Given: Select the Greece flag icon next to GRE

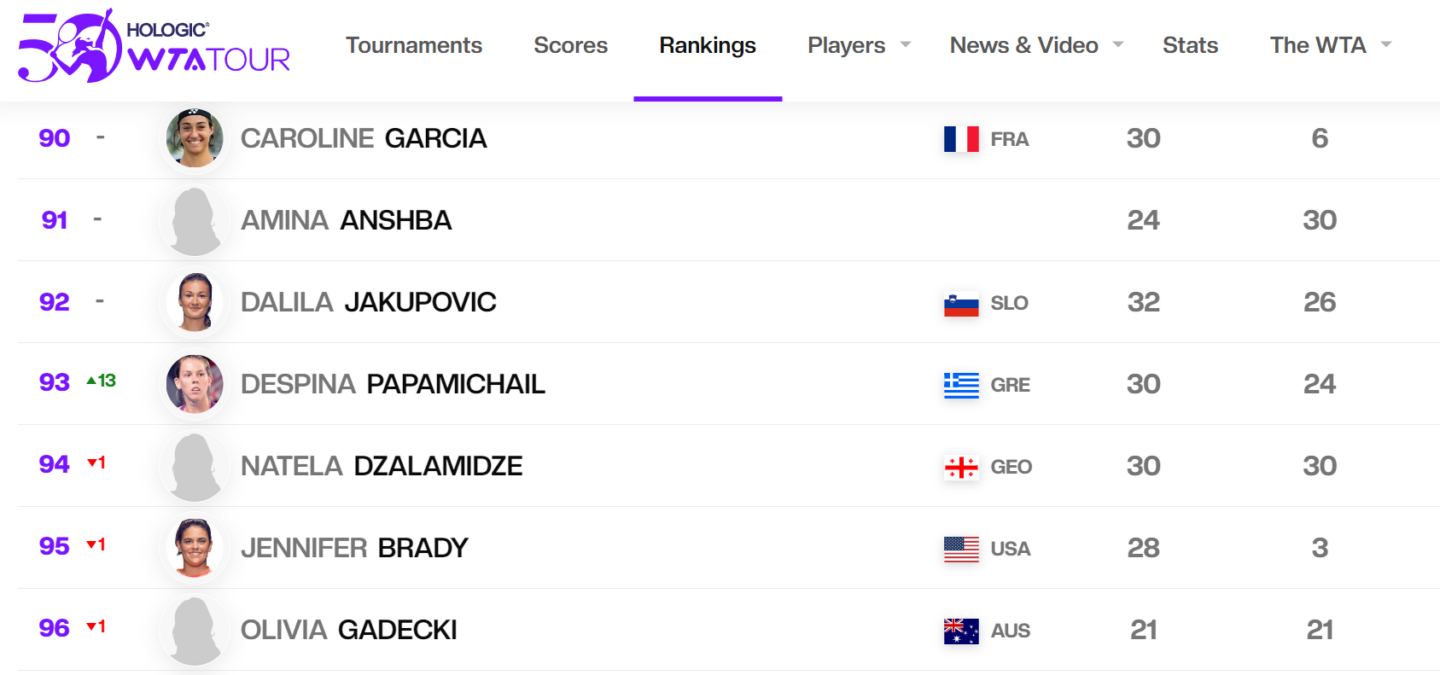Looking at the screenshot, I should [x=961, y=385].
